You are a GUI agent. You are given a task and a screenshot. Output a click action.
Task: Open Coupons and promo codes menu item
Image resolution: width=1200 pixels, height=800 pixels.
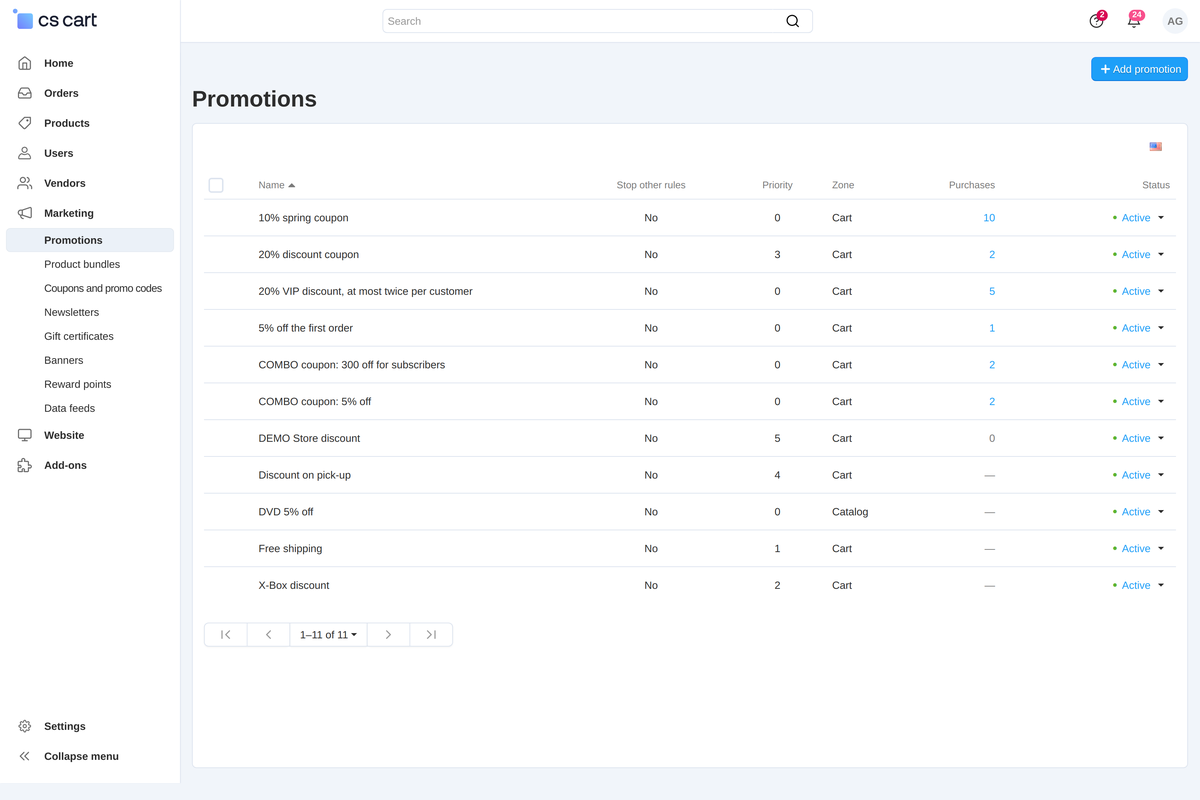(x=103, y=288)
